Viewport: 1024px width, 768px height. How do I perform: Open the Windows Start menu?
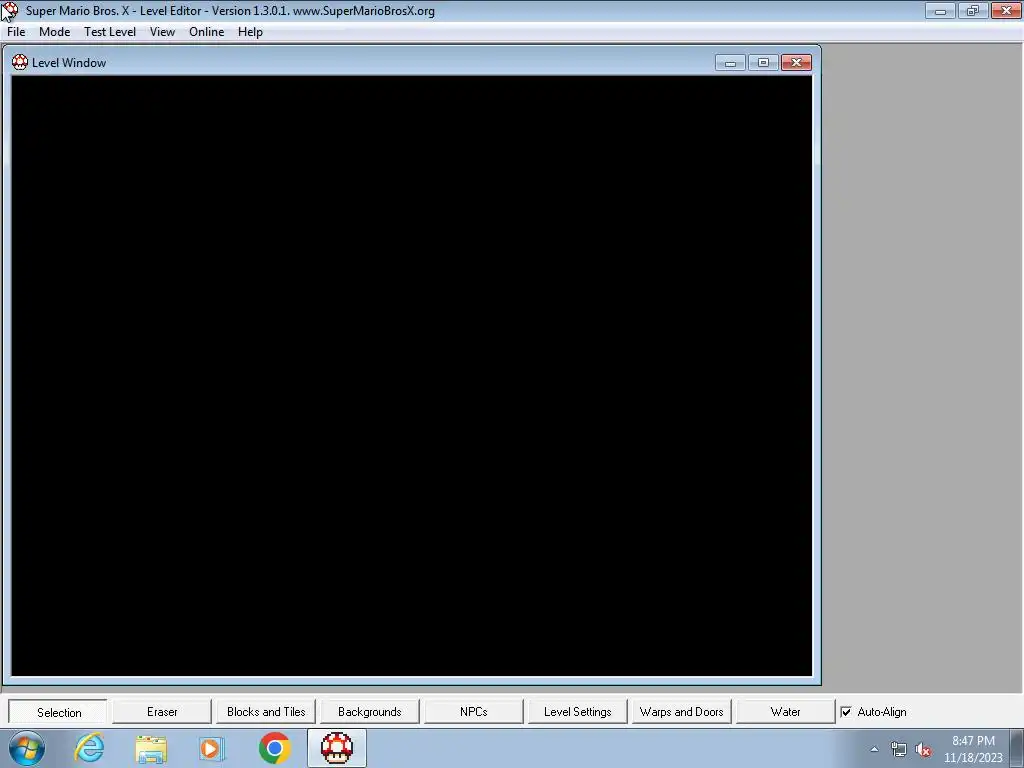pyautogui.click(x=27, y=748)
